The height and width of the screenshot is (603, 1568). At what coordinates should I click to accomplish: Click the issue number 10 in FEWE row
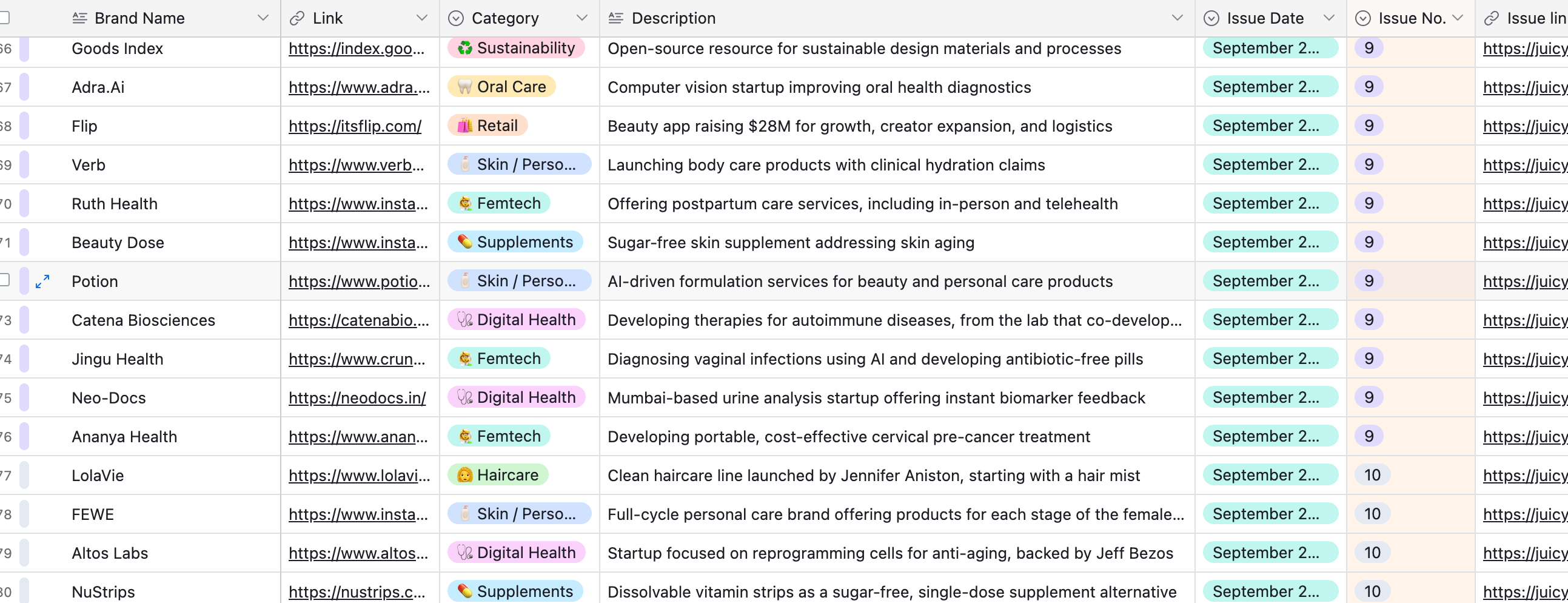pos(1372,514)
